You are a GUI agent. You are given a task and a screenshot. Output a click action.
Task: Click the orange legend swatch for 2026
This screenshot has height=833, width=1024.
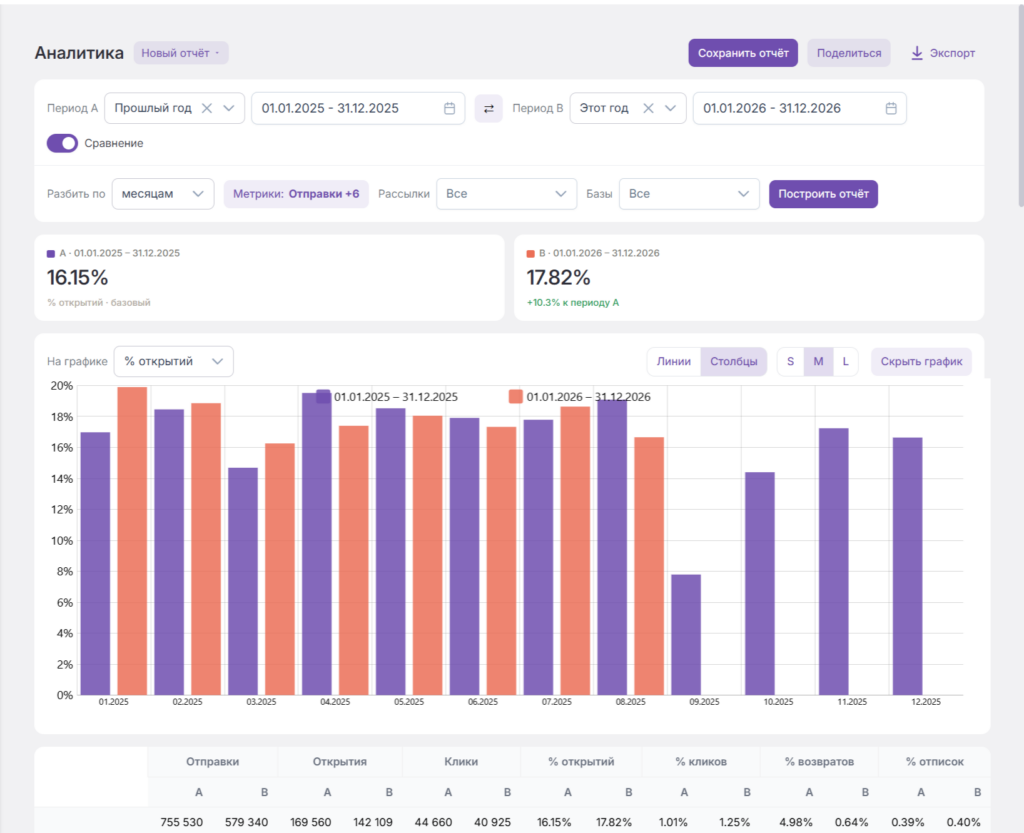(516, 396)
